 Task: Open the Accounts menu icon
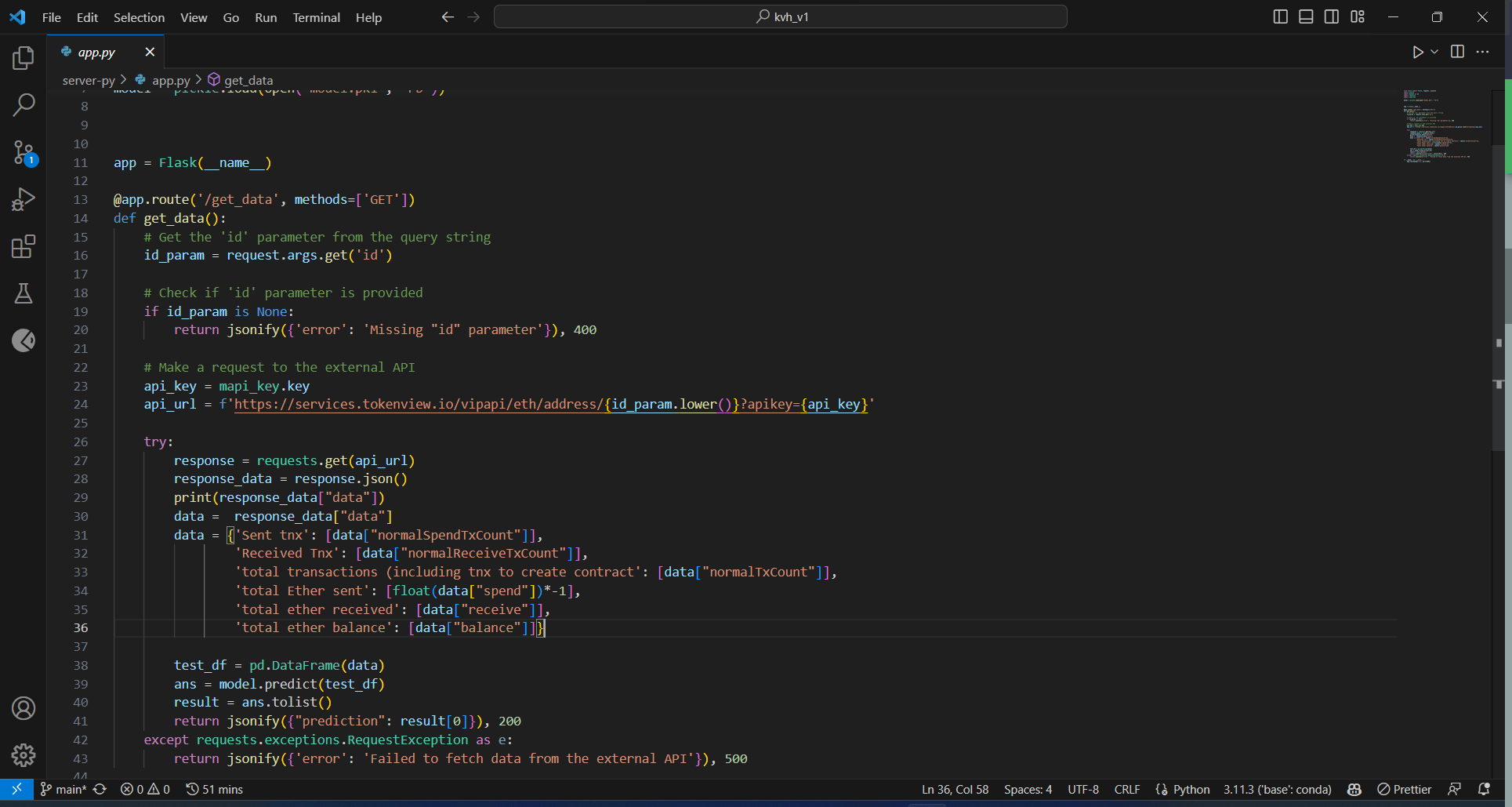coord(24,708)
